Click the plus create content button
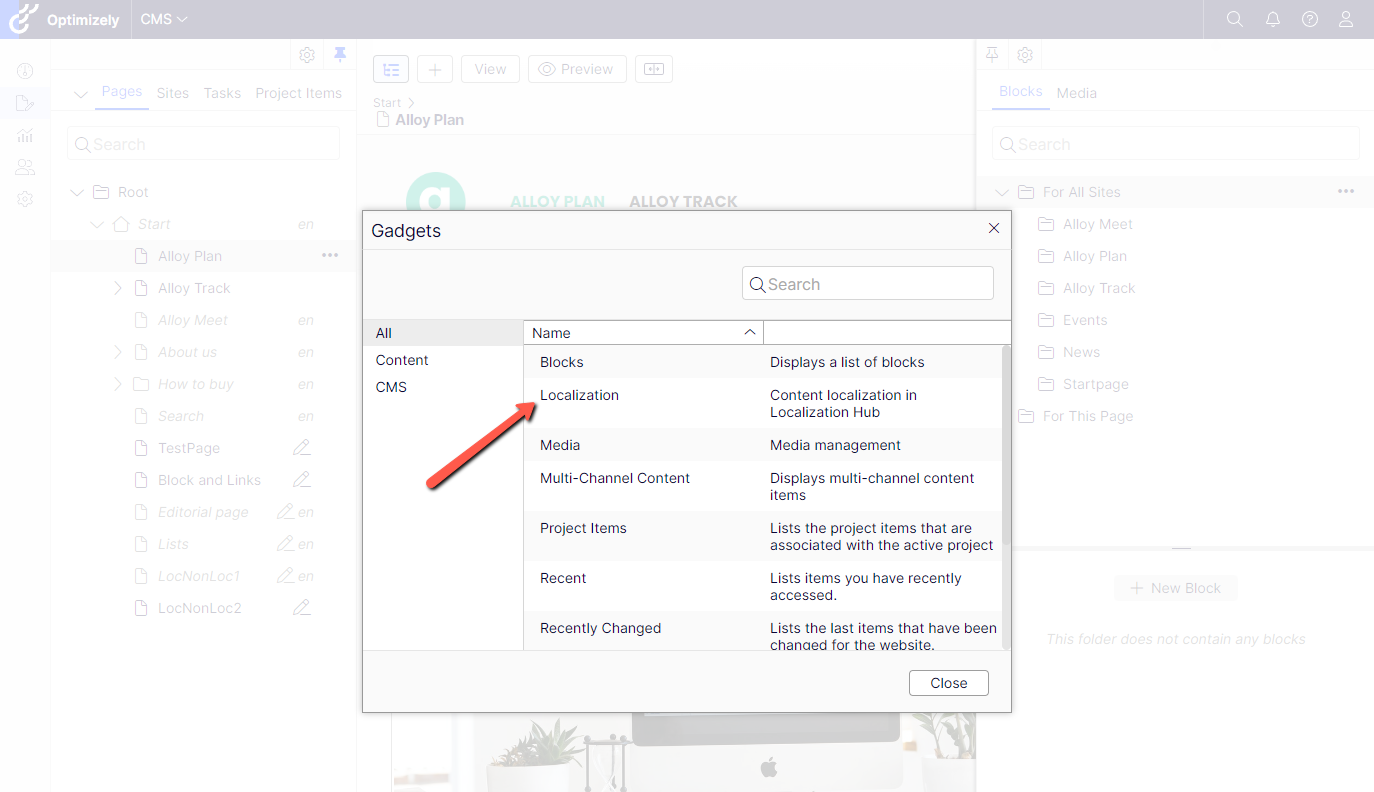The height and width of the screenshot is (792, 1374). [435, 69]
